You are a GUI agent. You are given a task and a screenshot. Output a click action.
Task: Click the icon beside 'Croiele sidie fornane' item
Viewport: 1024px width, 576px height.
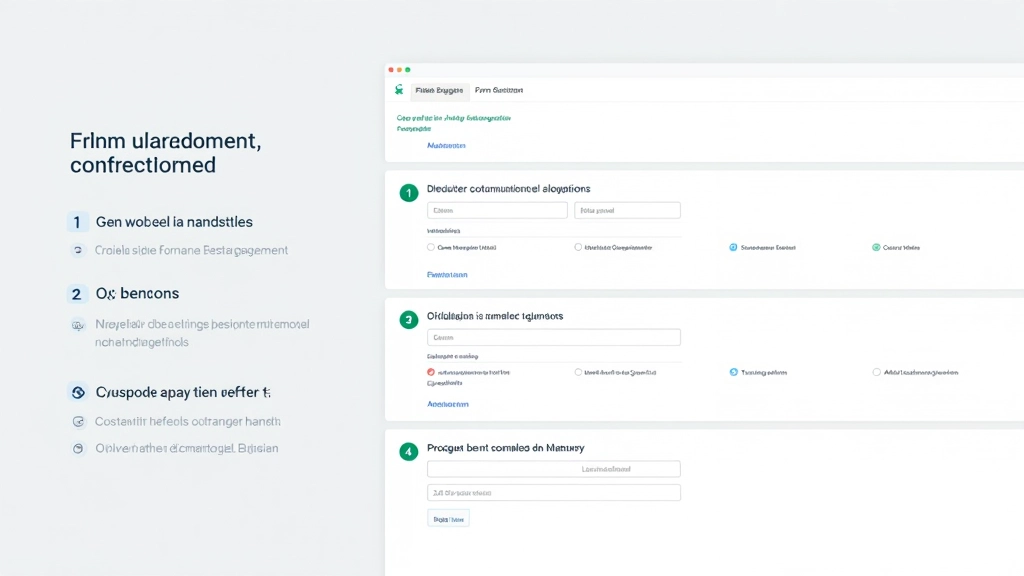click(x=78, y=250)
